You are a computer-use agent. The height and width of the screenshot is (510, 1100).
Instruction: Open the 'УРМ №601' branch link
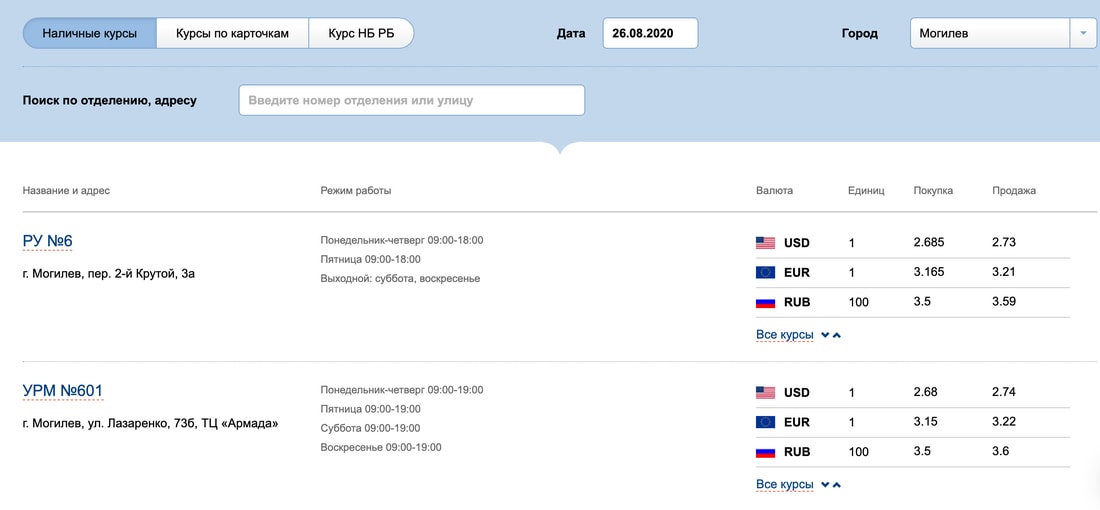coord(63,391)
